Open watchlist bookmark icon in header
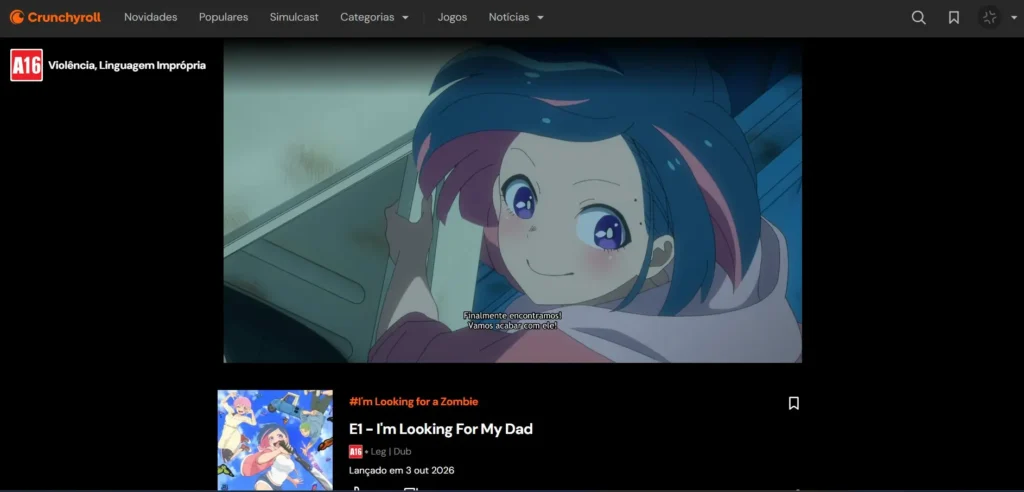Screen dimensions: 1024x492 click(953, 18)
